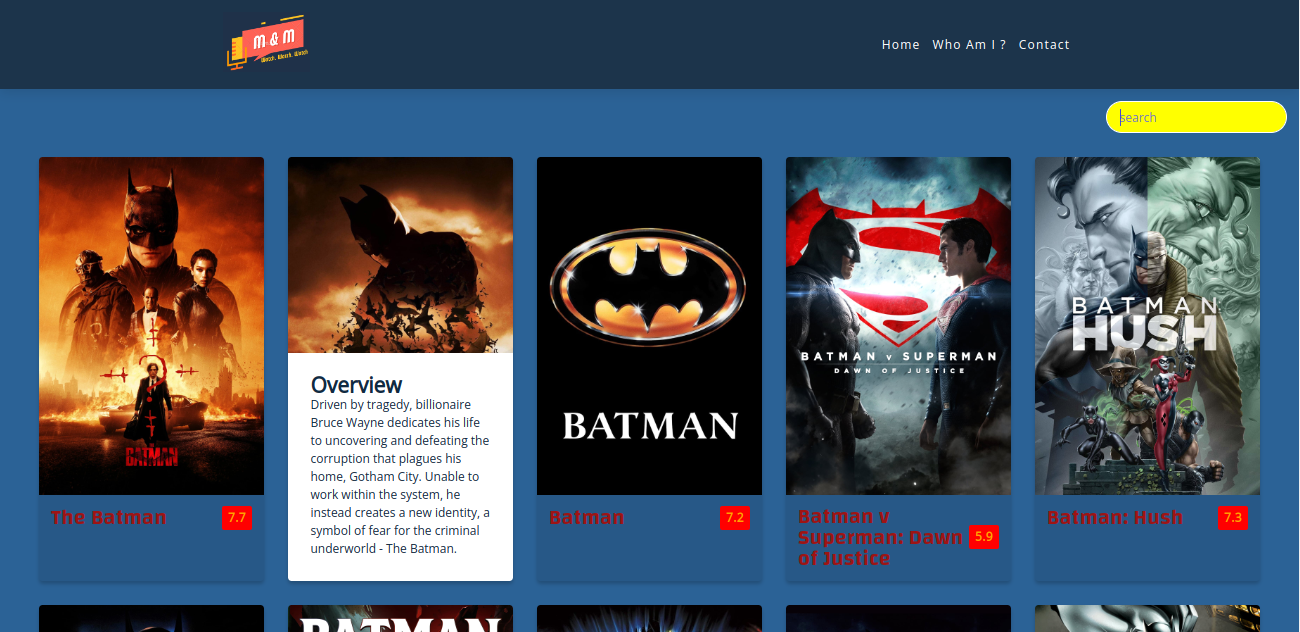Select Batman v Superman poster
This screenshot has width=1300, height=632.
pos(898,325)
